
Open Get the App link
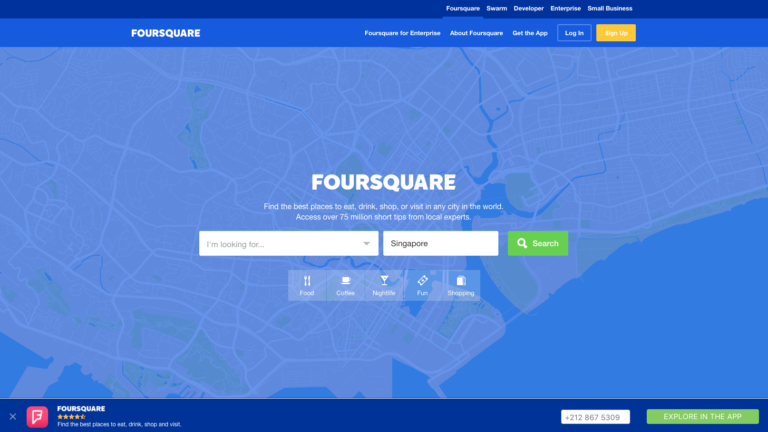530,33
